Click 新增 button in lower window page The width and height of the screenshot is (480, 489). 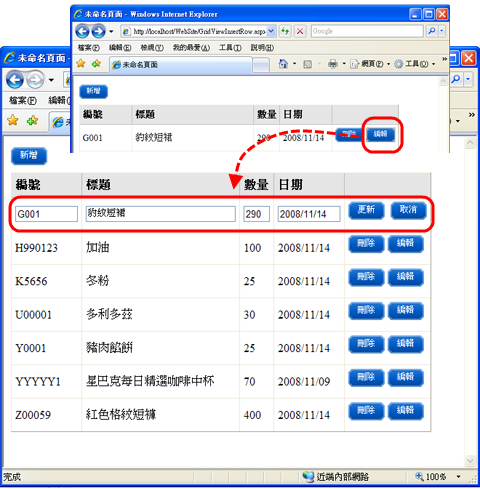click(29, 156)
